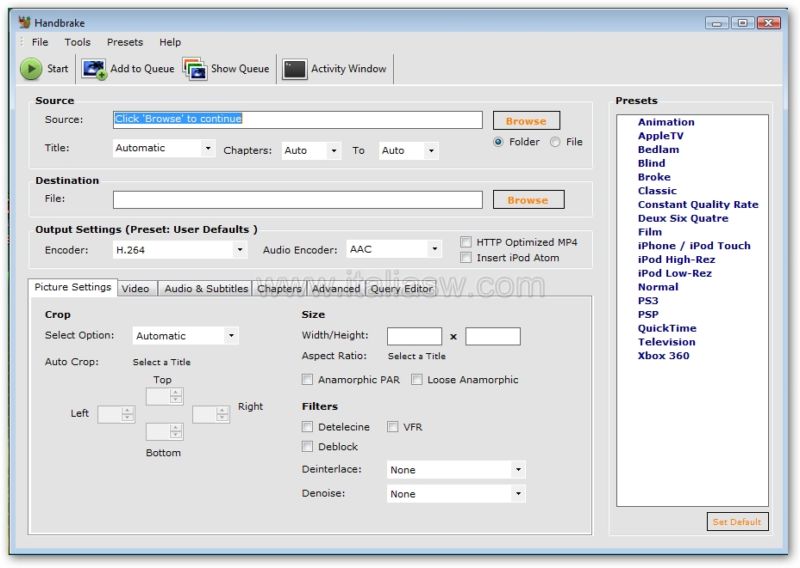This screenshot has width=800, height=568.
Task: Select the Classic preset
Action: tap(657, 191)
